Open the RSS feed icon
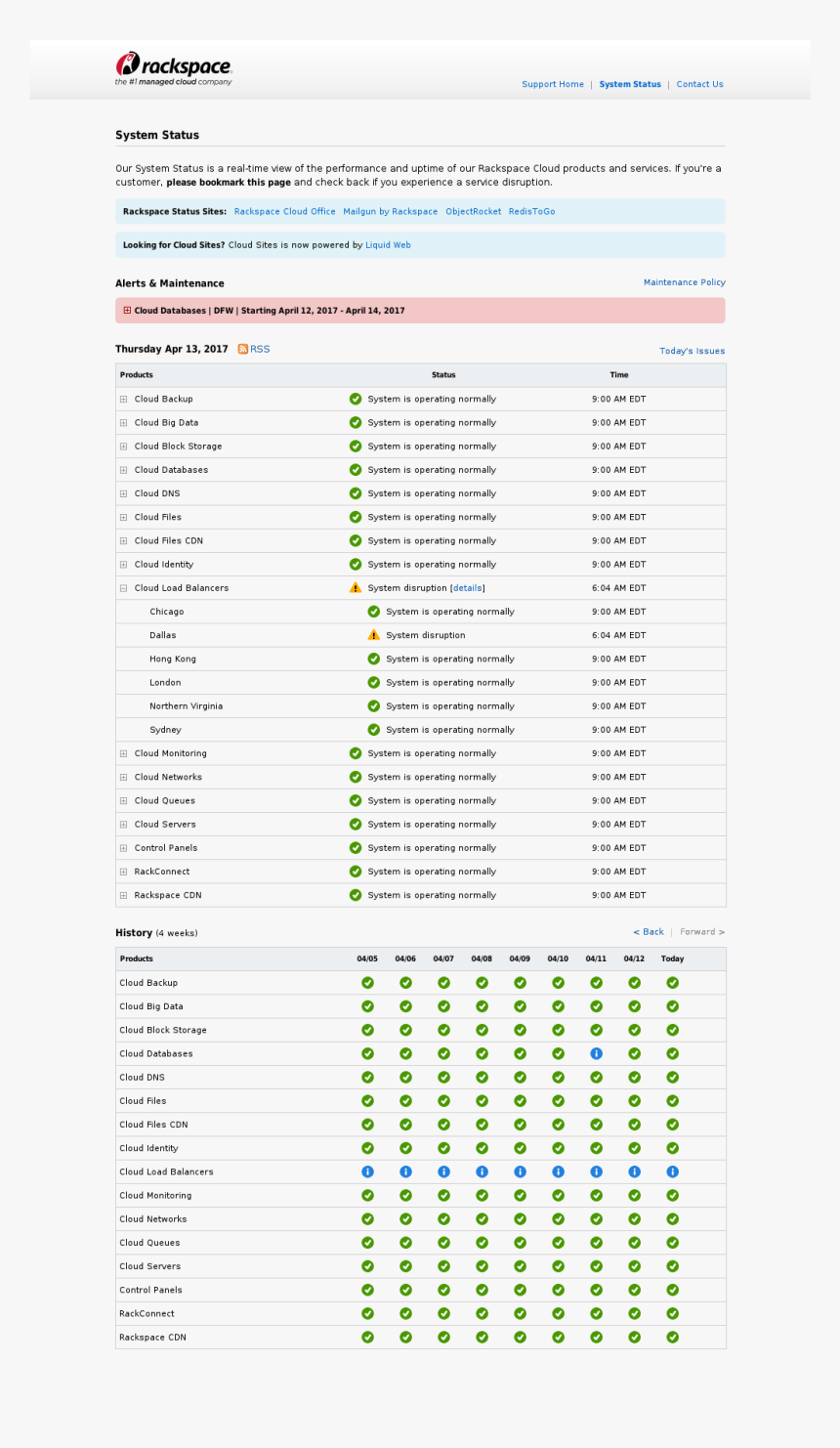The height and width of the screenshot is (1448, 840). [x=244, y=349]
